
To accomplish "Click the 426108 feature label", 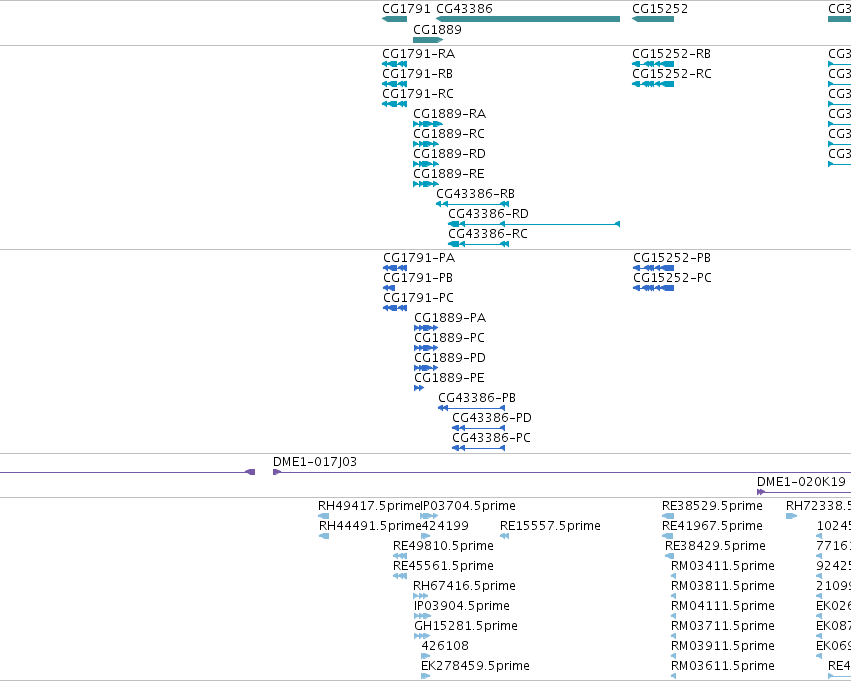I will (x=445, y=646).
